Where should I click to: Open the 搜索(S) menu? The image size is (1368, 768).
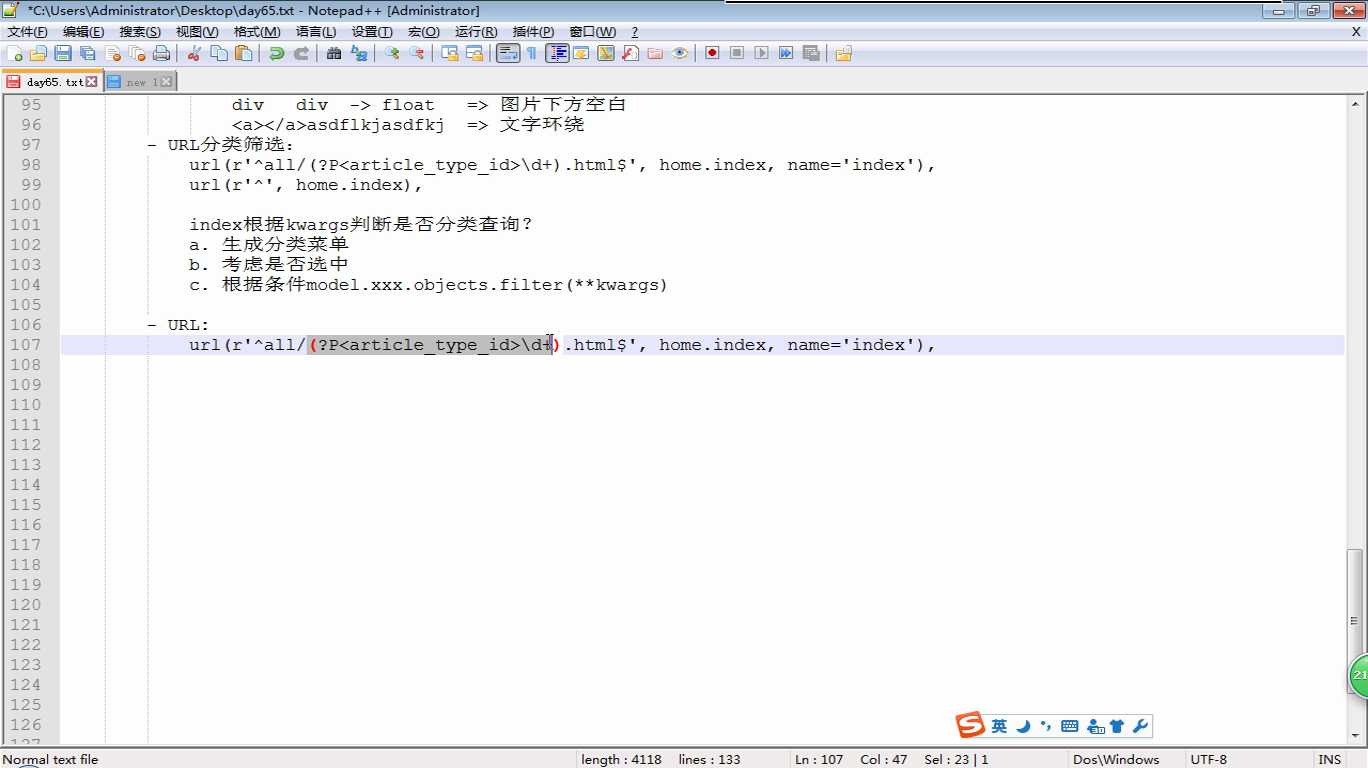tap(140, 32)
